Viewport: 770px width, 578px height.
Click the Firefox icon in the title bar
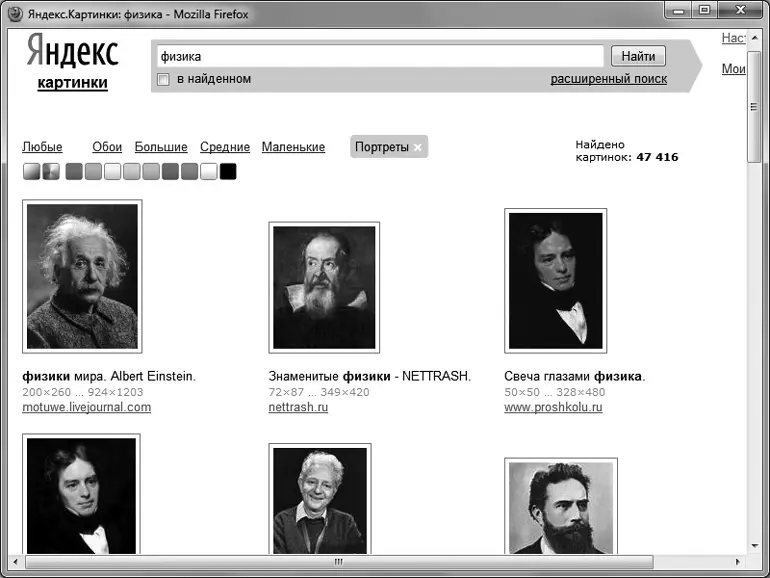(x=11, y=11)
